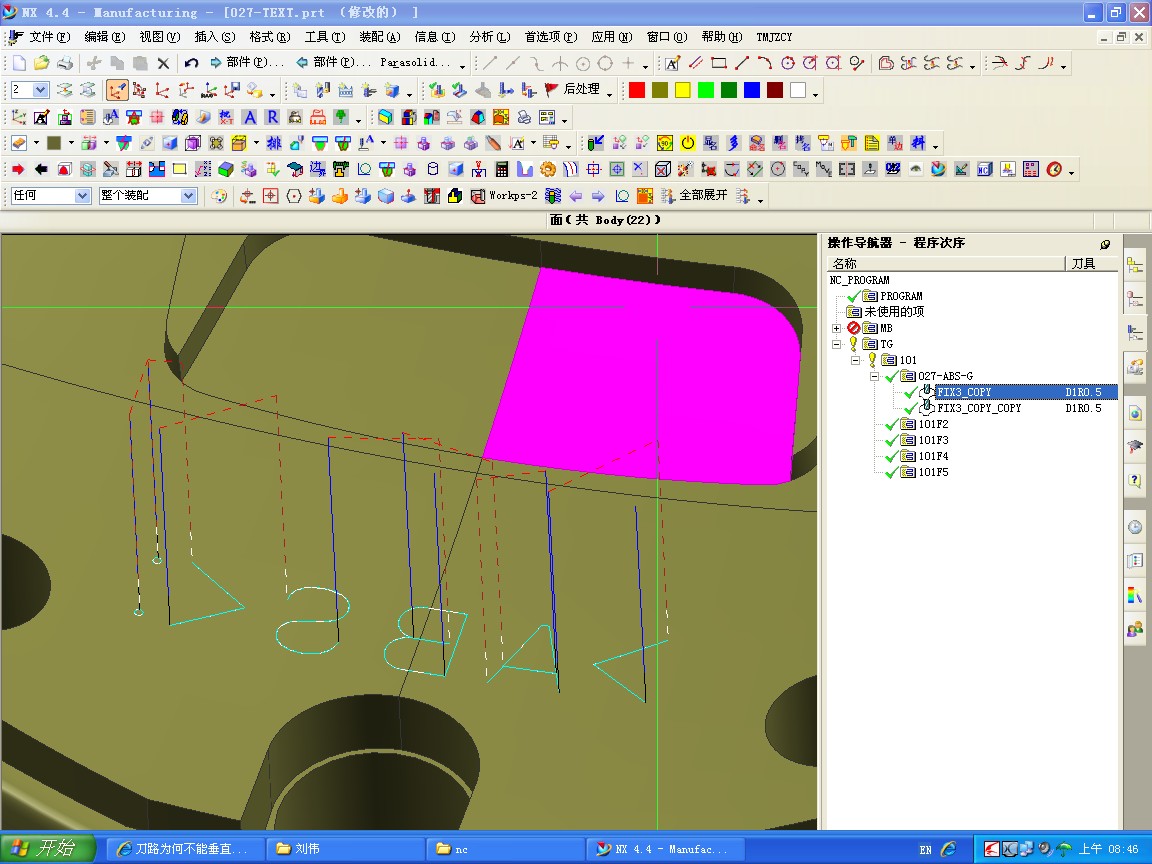Screen dimensions: 1152x864
Task: Click the 全部展开 expand all button
Action: [695, 195]
